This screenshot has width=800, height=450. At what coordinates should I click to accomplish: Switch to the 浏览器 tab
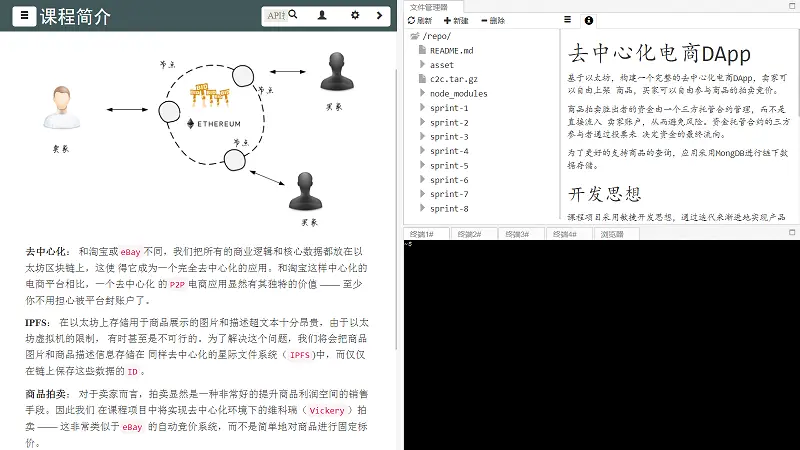pyautogui.click(x=615, y=234)
